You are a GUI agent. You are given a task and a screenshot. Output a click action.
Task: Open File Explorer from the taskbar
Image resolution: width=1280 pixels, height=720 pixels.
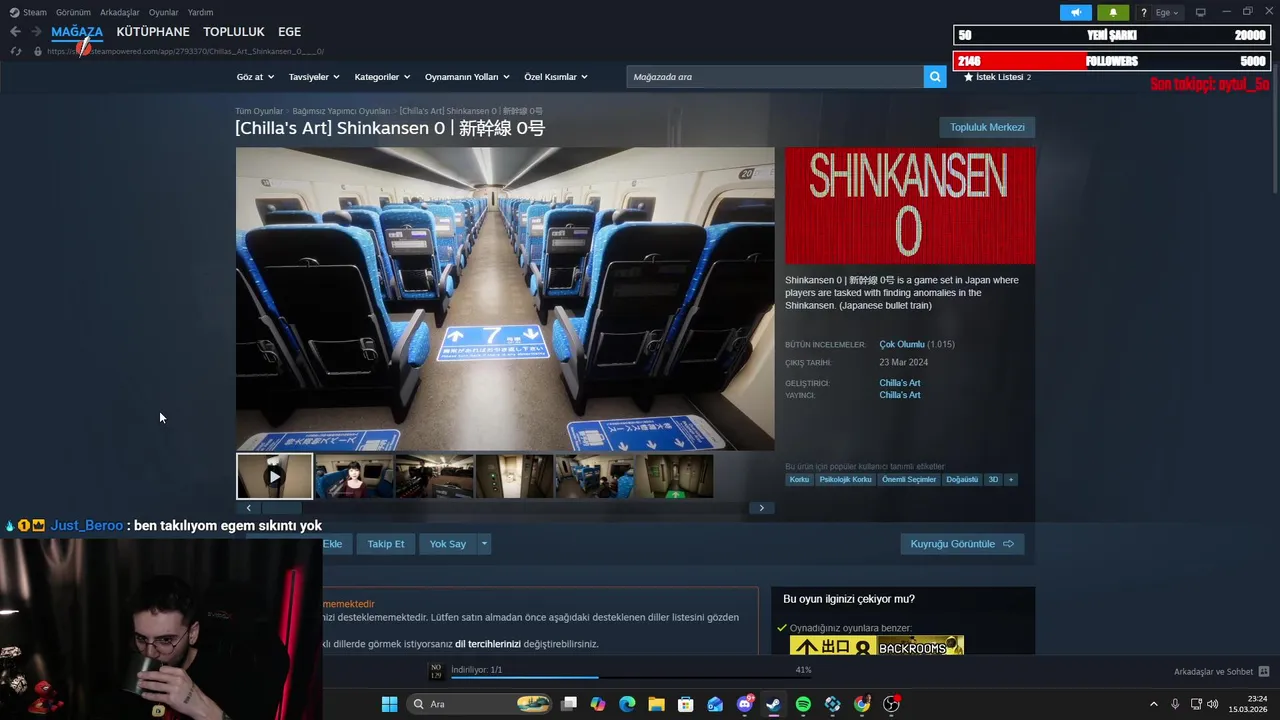point(656,704)
